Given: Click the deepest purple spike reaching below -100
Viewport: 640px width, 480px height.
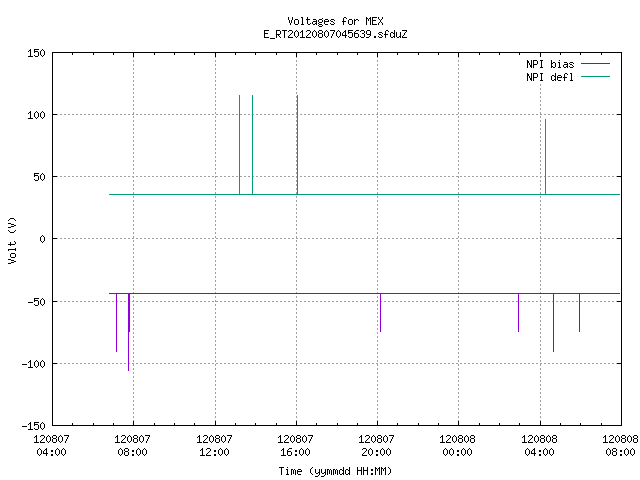Looking at the screenshot, I should 128,332.
